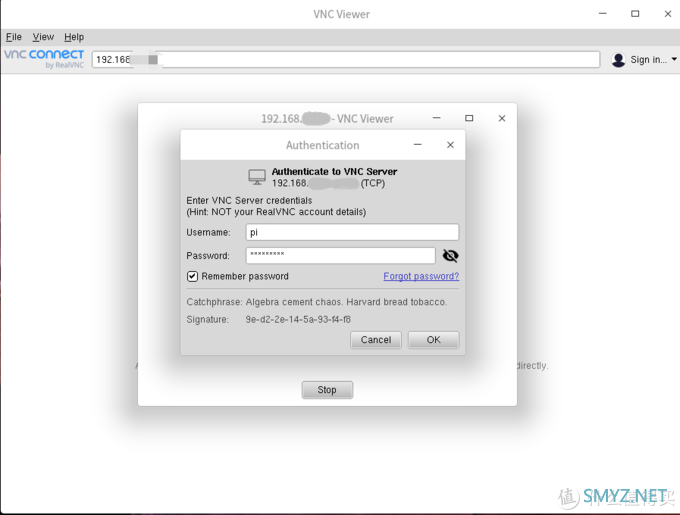
Task: Click the VNC server address bar
Action: (x=346, y=59)
